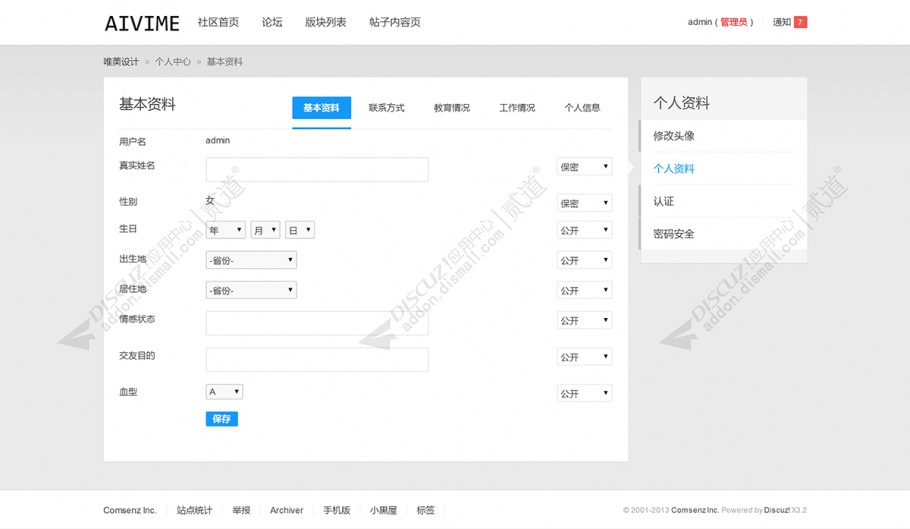Screen dimensions: 910x529
Task: Open 社区首页 in the top navigation
Action: [218, 22]
